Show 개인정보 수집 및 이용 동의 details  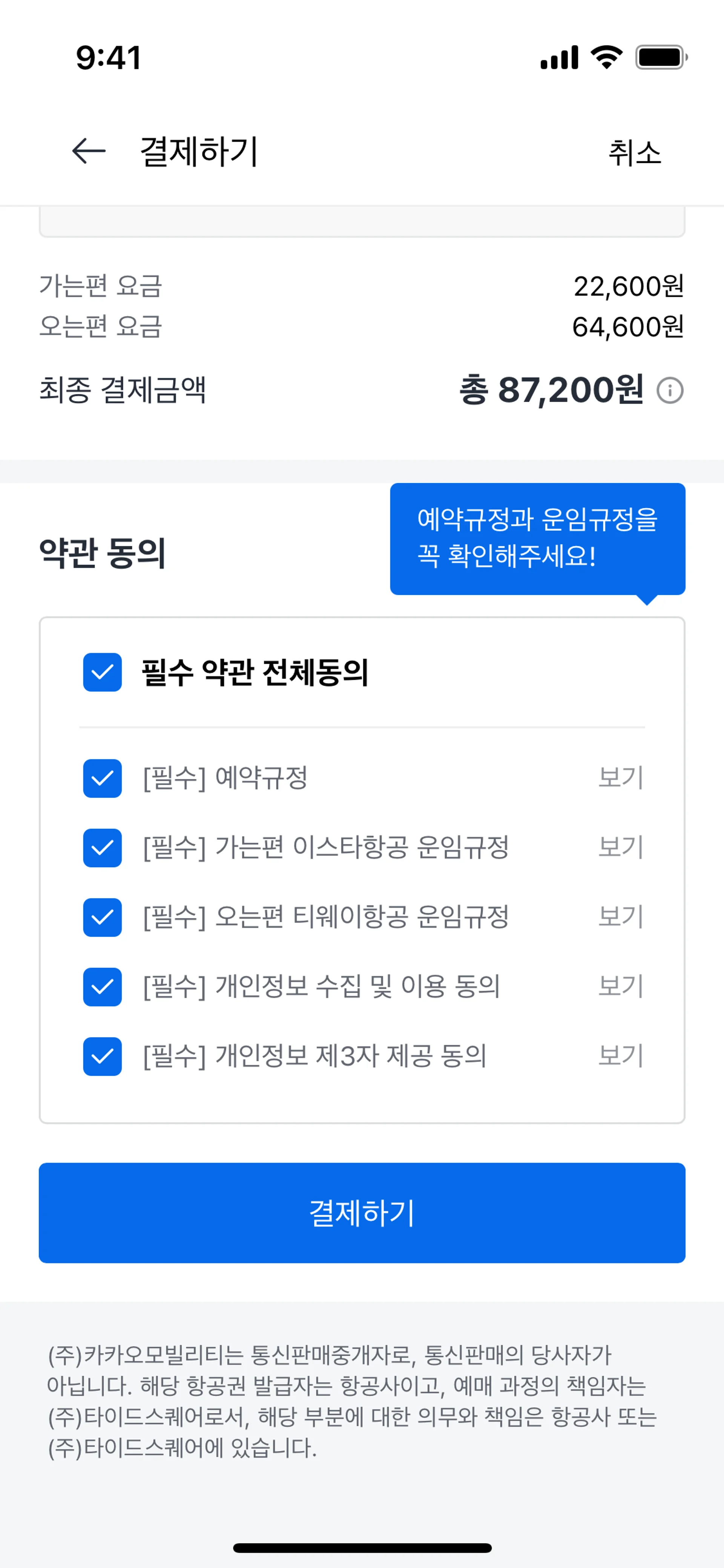(x=621, y=986)
